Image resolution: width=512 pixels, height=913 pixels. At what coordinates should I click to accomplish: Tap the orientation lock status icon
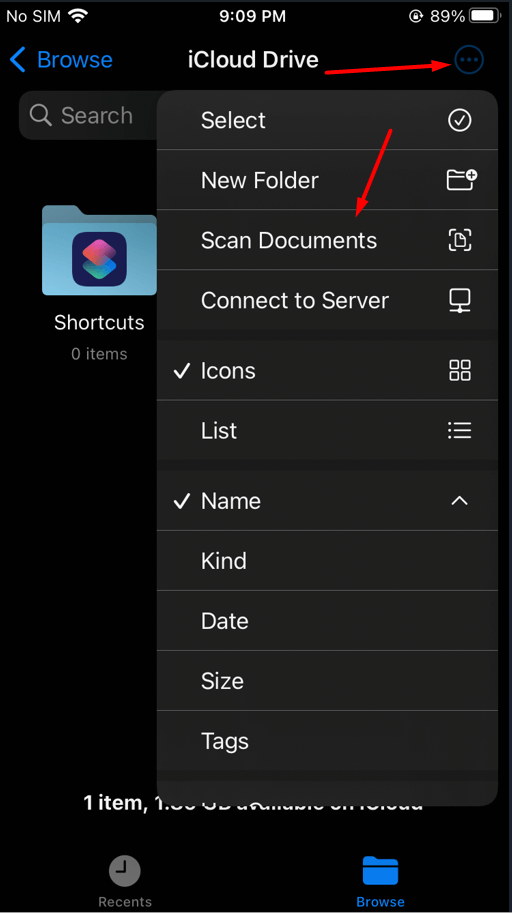[x=416, y=16]
